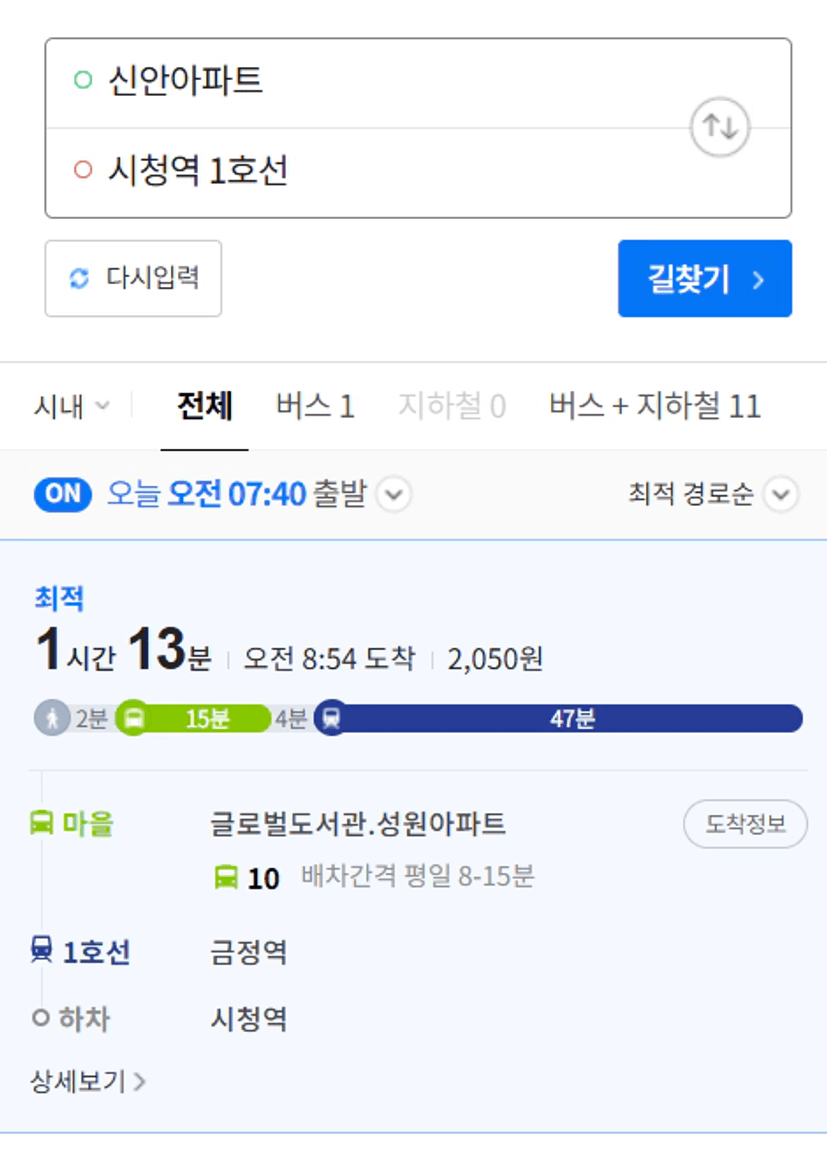
Task: Click the red destination circle marker
Action: [83, 170]
